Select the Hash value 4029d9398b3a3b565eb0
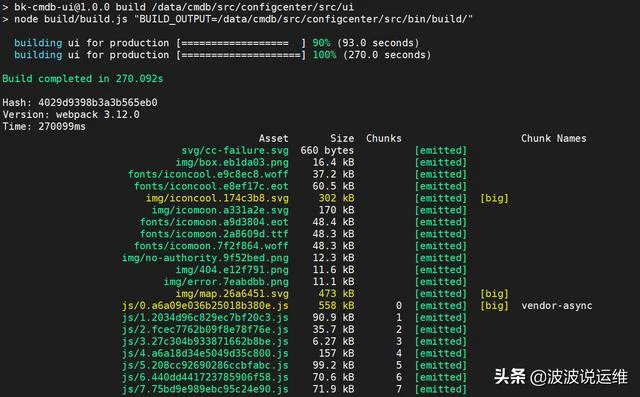Image resolution: width=640 pixels, height=397 pixels. pyautogui.click(x=98, y=102)
